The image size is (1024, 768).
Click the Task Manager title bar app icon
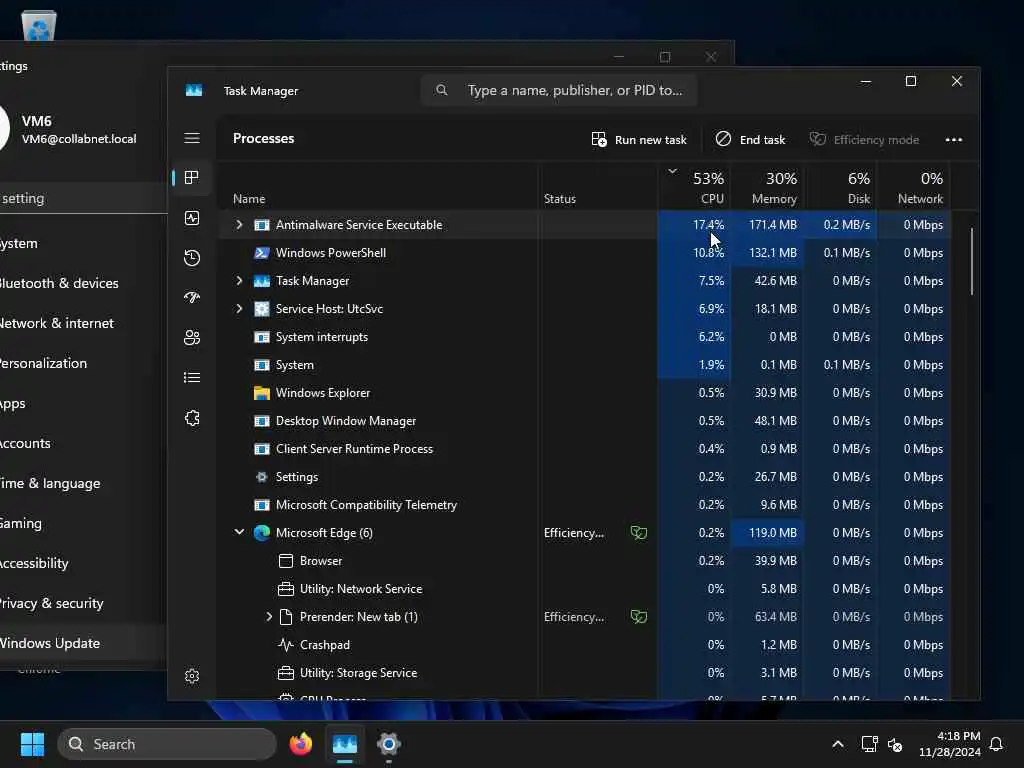pos(194,90)
